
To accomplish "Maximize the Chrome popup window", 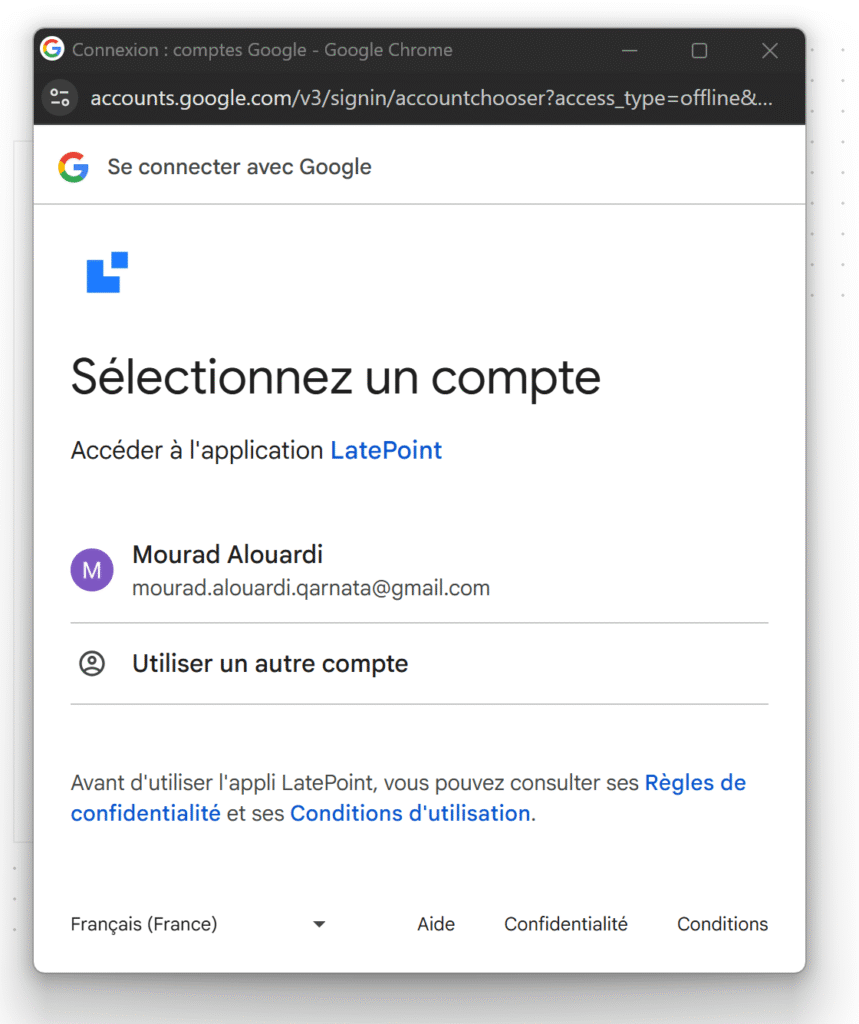I will (700, 50).
